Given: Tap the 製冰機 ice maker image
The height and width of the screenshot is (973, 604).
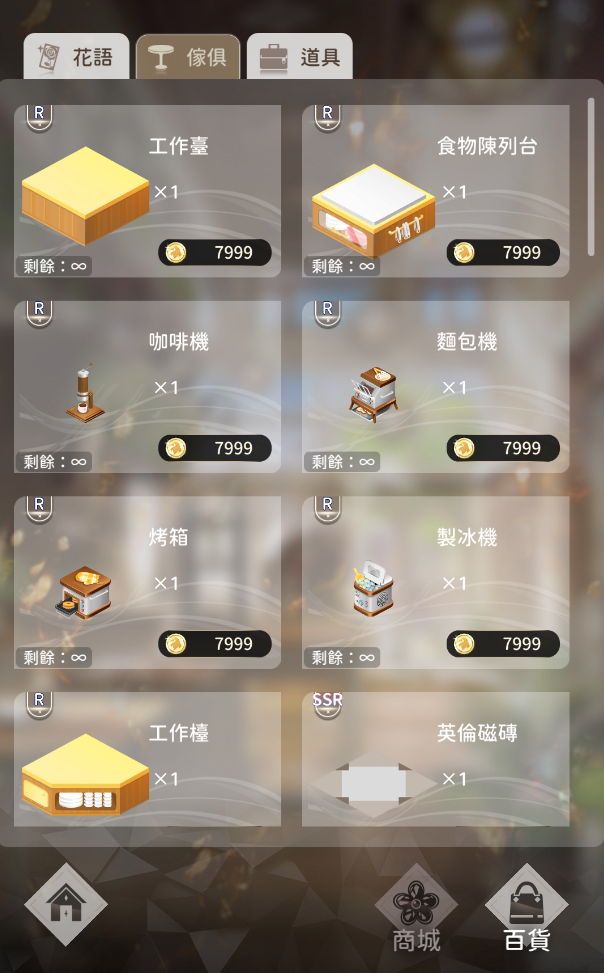Looking at the screenshot, I should 373,588.
